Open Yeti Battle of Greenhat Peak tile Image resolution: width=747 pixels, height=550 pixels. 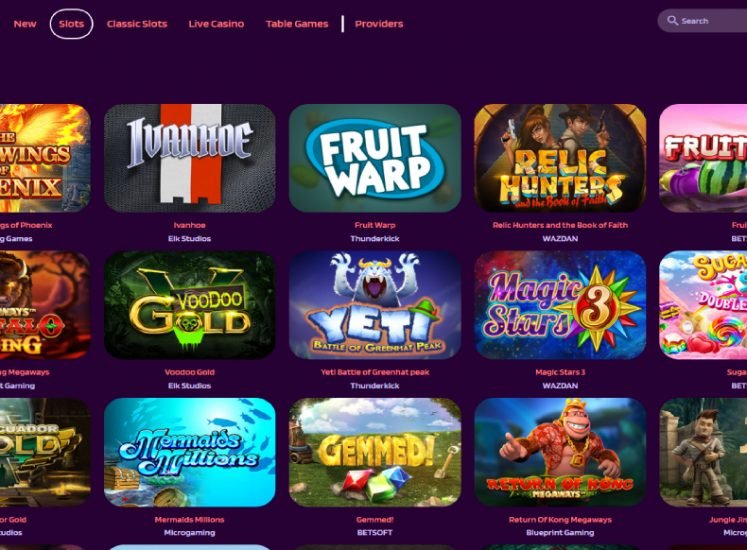coord(375,305)
